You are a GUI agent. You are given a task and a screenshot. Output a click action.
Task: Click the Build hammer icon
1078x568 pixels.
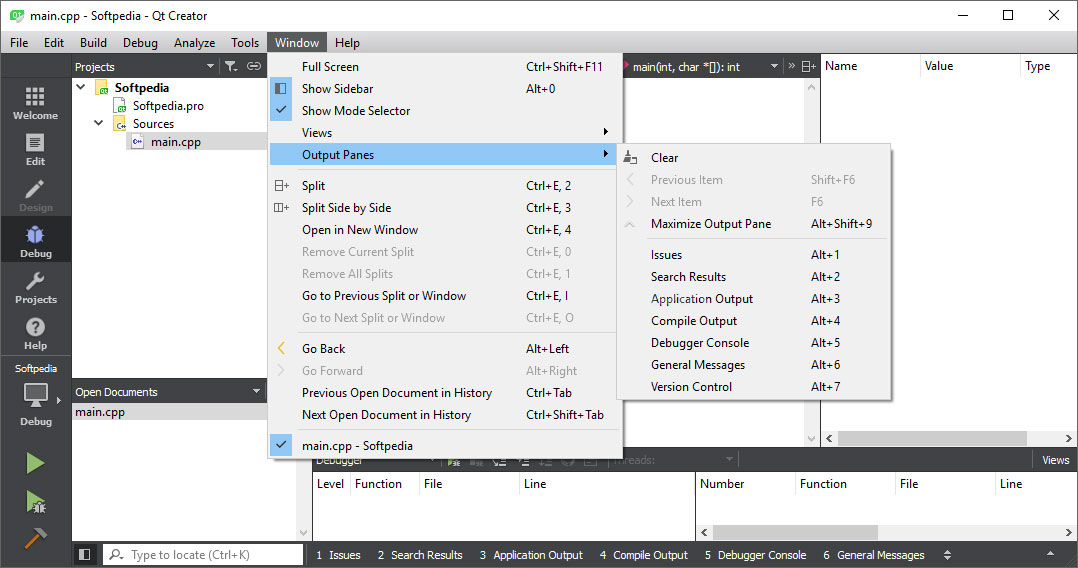click(35, 538)
